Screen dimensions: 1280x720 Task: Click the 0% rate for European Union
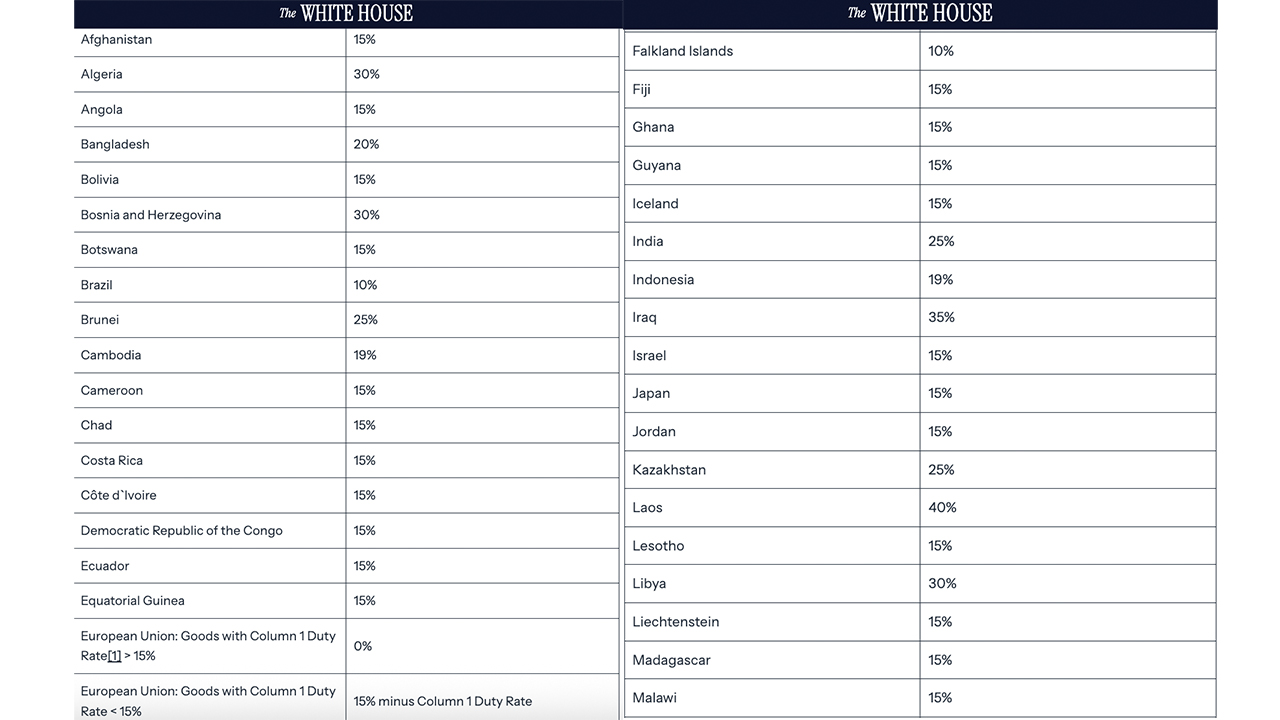[x=363, y=646]
